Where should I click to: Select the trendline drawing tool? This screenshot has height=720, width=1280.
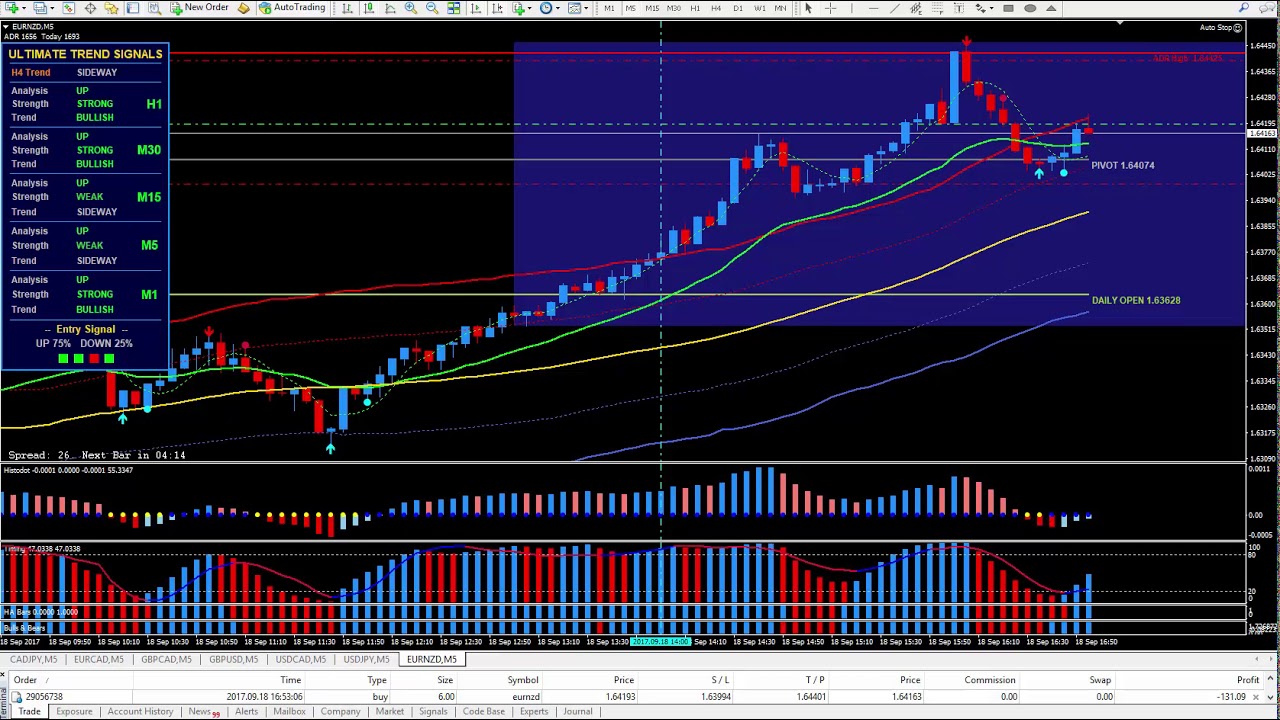pyautogui.click(x=895, y=8)
